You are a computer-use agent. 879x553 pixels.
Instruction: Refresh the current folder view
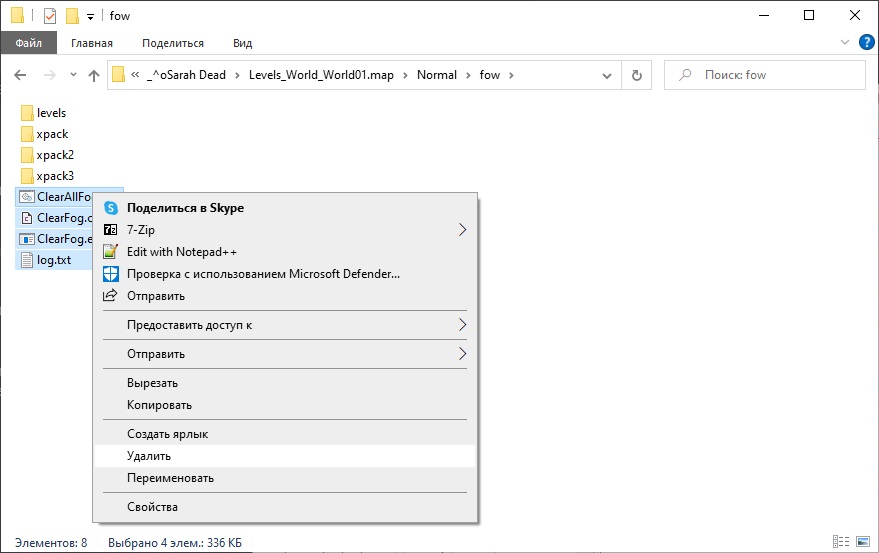pos(636,75)
